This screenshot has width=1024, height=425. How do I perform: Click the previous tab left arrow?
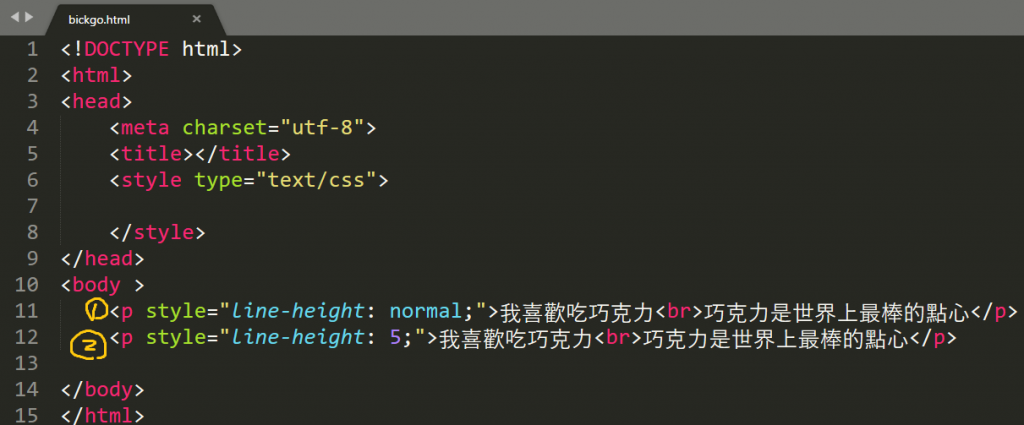pyautogui.click(x=15, y=16)
